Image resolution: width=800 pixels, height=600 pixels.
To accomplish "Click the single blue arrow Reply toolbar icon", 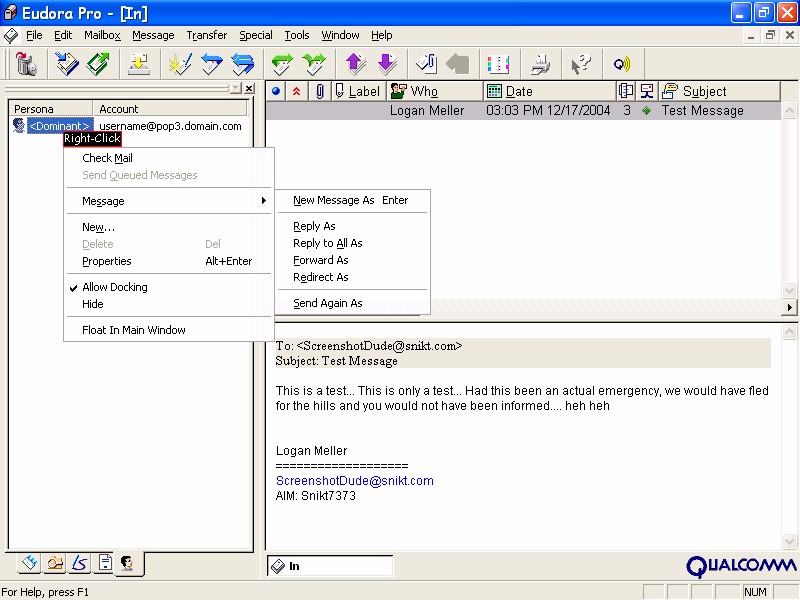I will pos(212,64).
